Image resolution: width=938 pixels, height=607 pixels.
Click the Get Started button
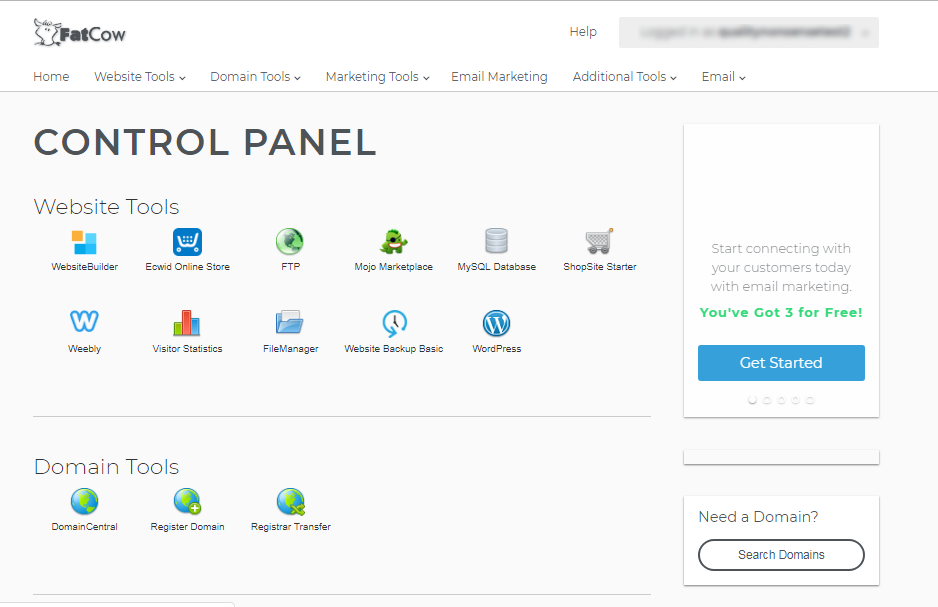coord(781,363)
